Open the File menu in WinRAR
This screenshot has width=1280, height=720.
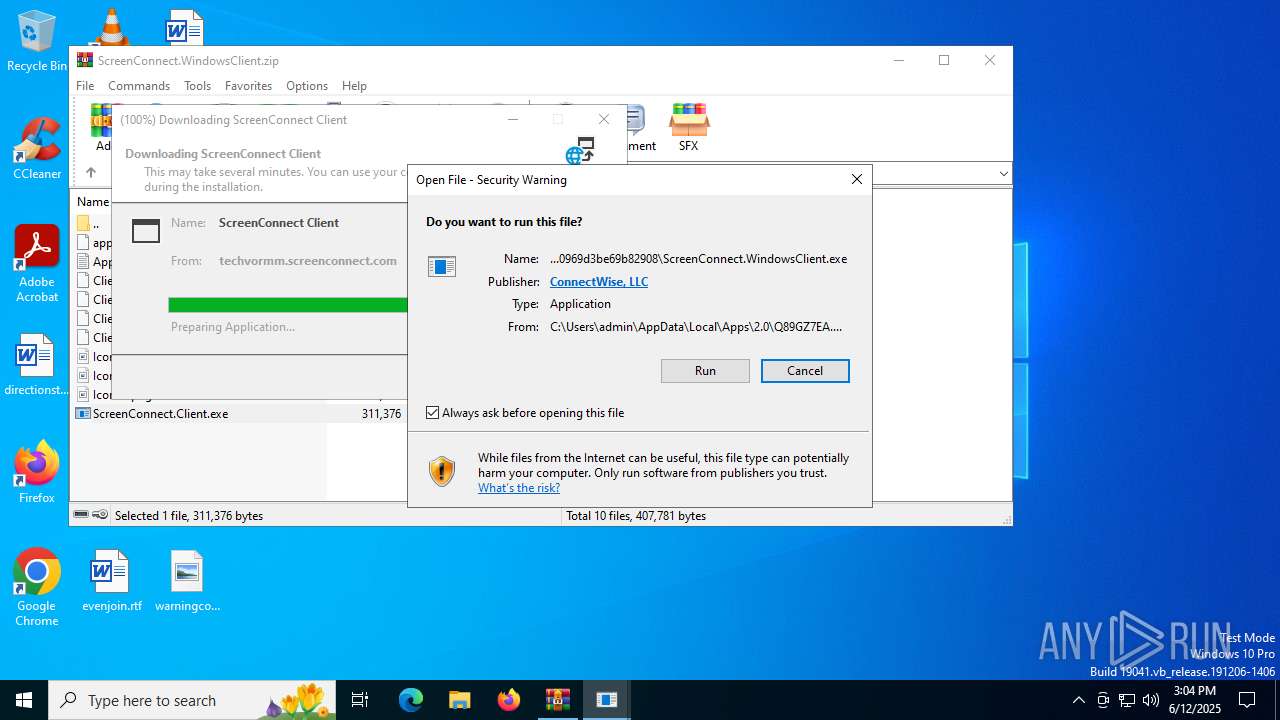[x=85, y=86]
